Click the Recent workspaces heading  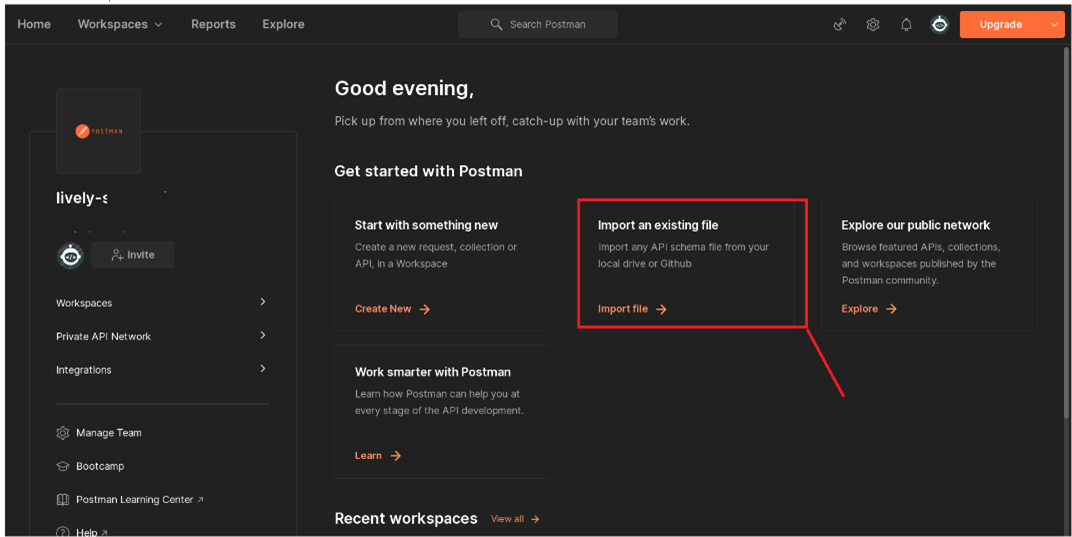click(x=406, y=519)
